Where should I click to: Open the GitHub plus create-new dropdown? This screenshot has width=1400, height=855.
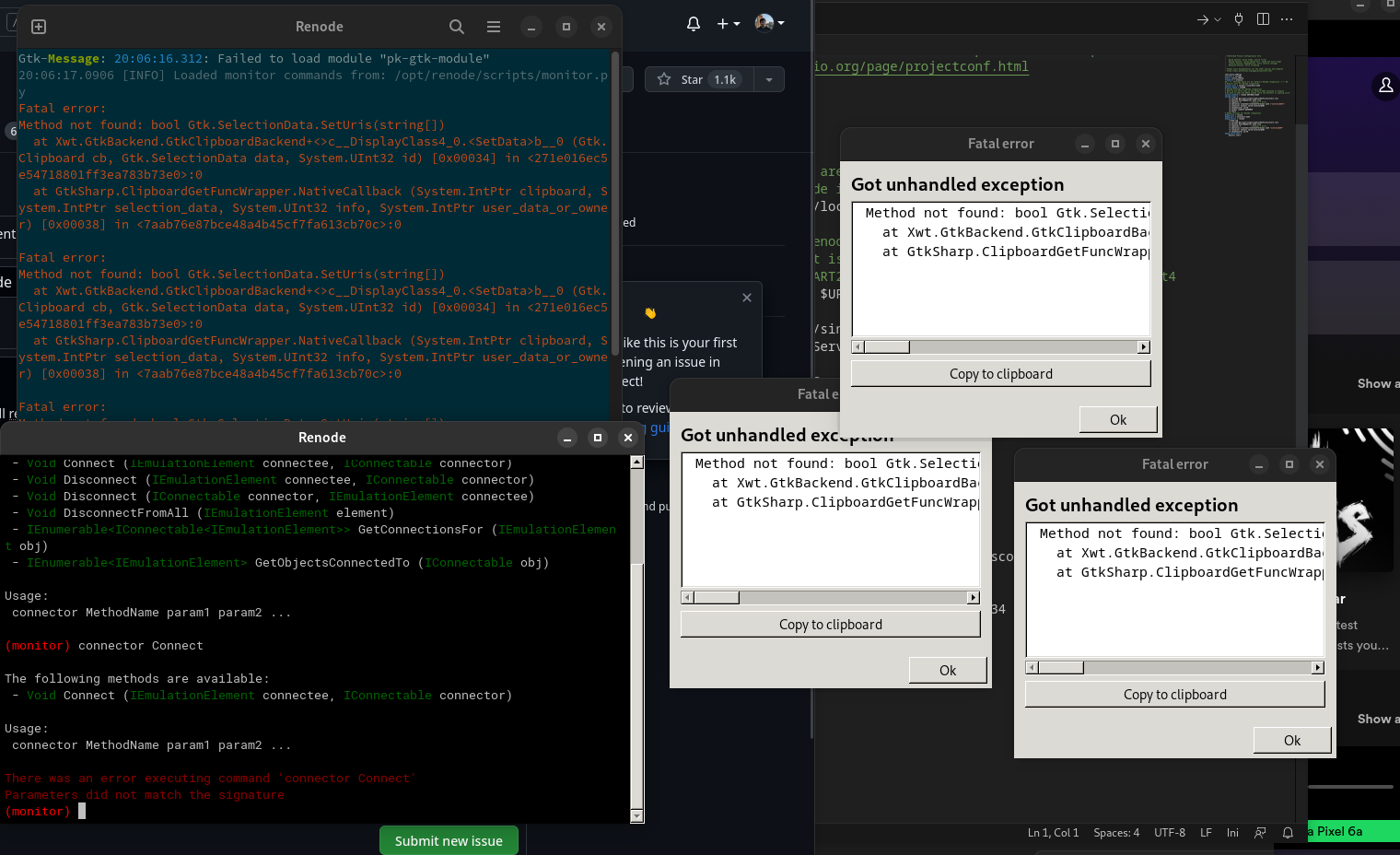tap(729, 24)
